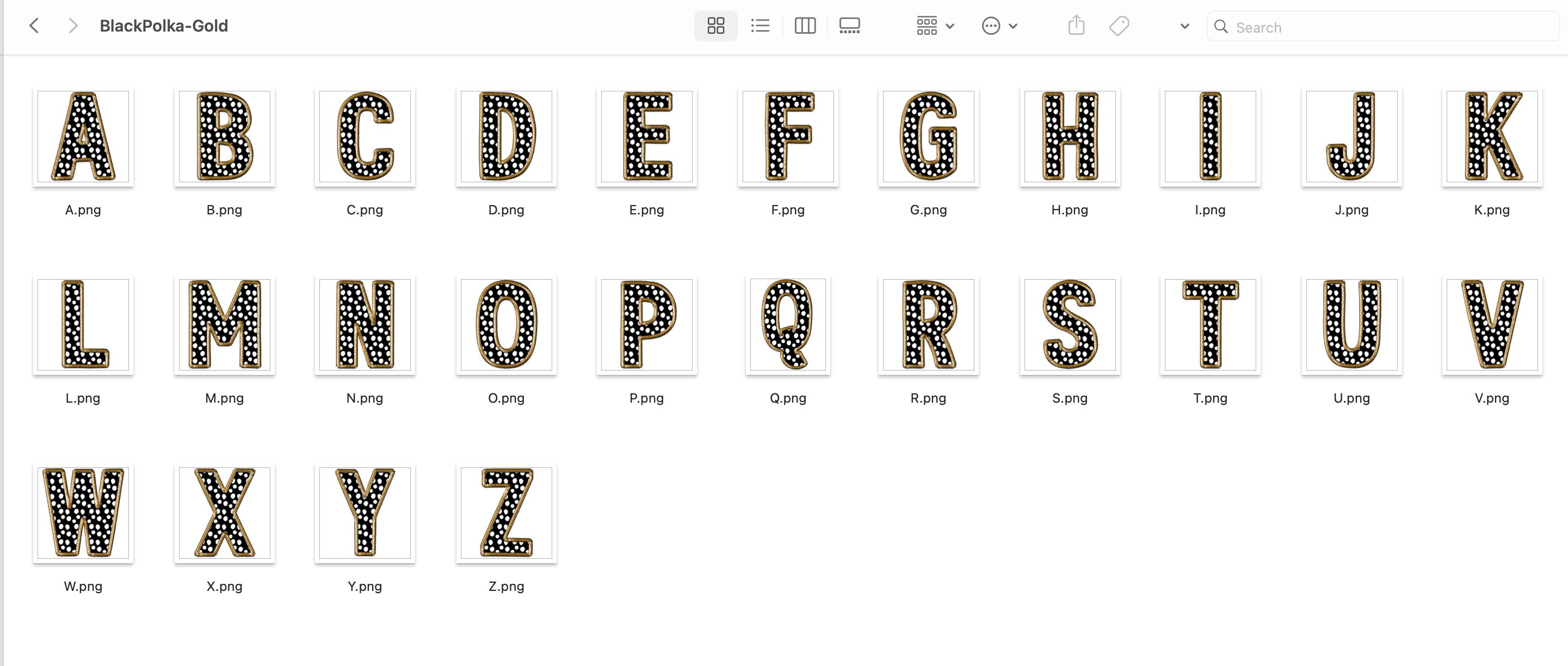The height and width of the screenshot is (666, 1568).
Task: Click the F.png file name
Action: tap(788, 210)
